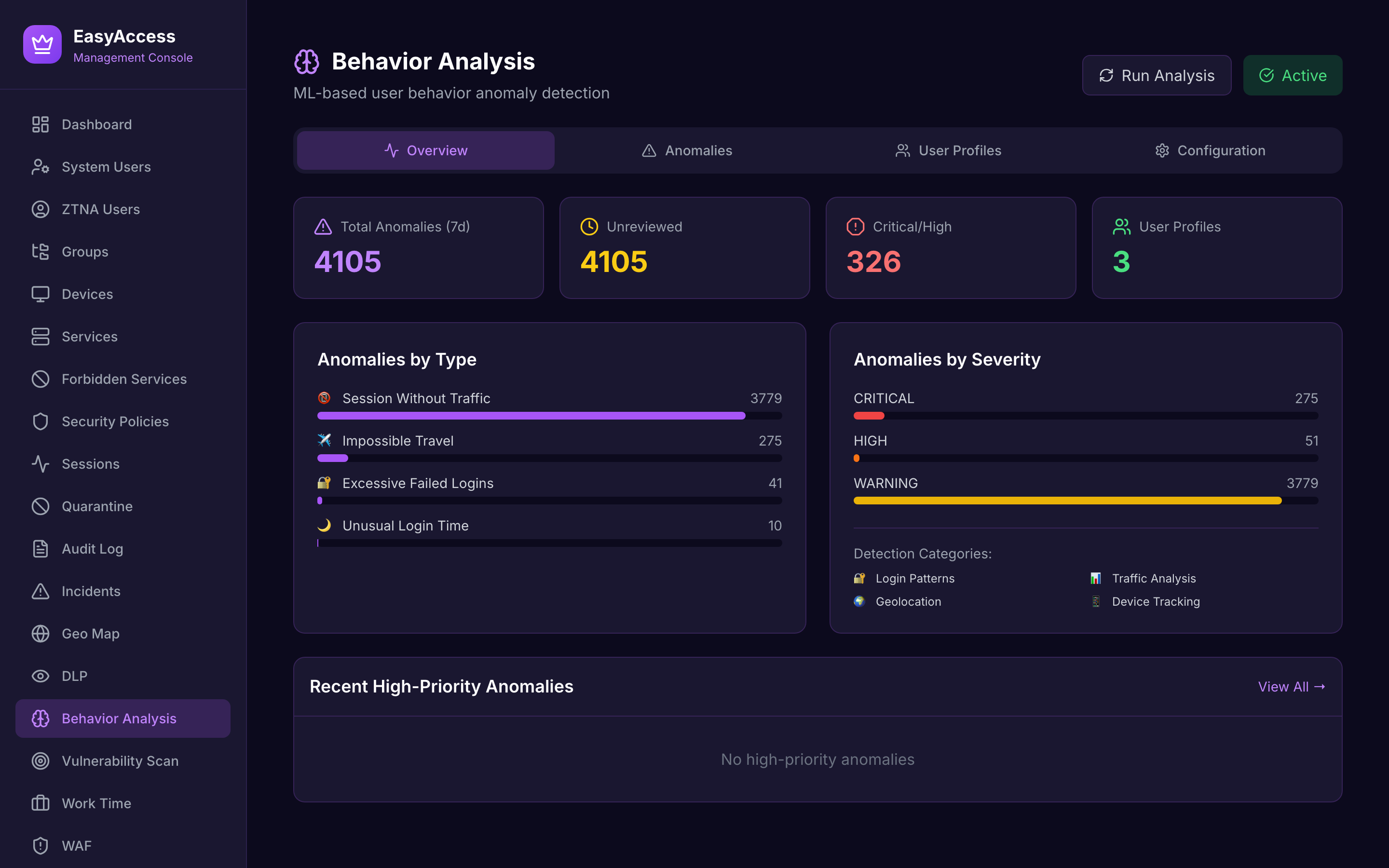1389x868 pixels.
Task: Open the User Profiles tab
Action: coord(948,150)
